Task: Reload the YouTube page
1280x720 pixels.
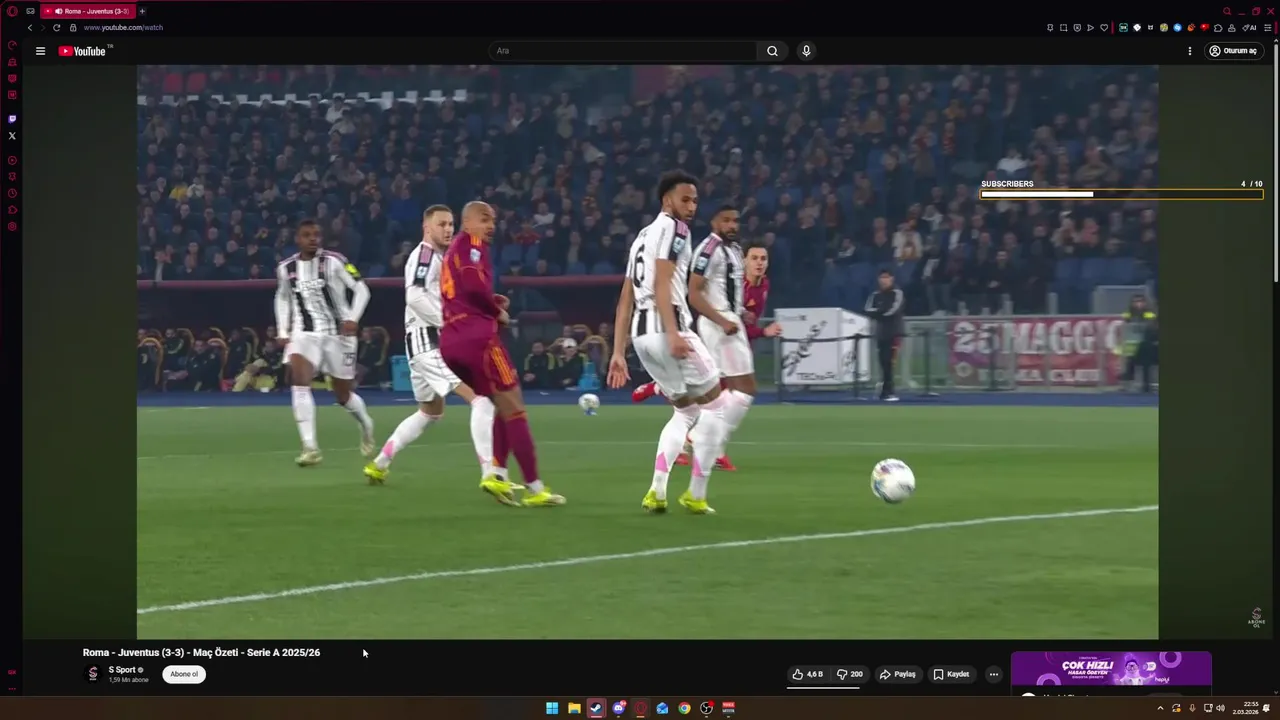Action: [56, 27]
